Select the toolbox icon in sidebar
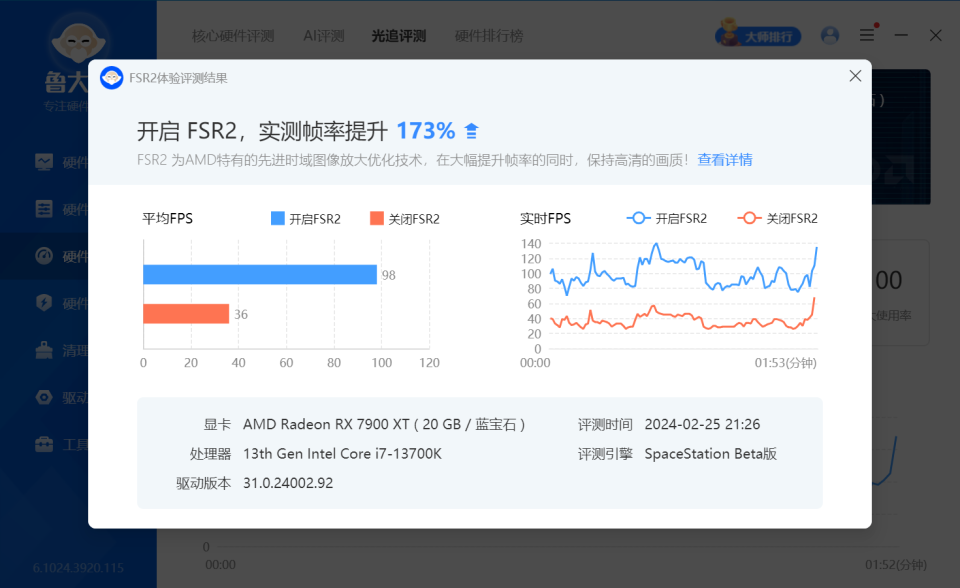This screenshot has height=588, width=960. click(x=44, y=444)
